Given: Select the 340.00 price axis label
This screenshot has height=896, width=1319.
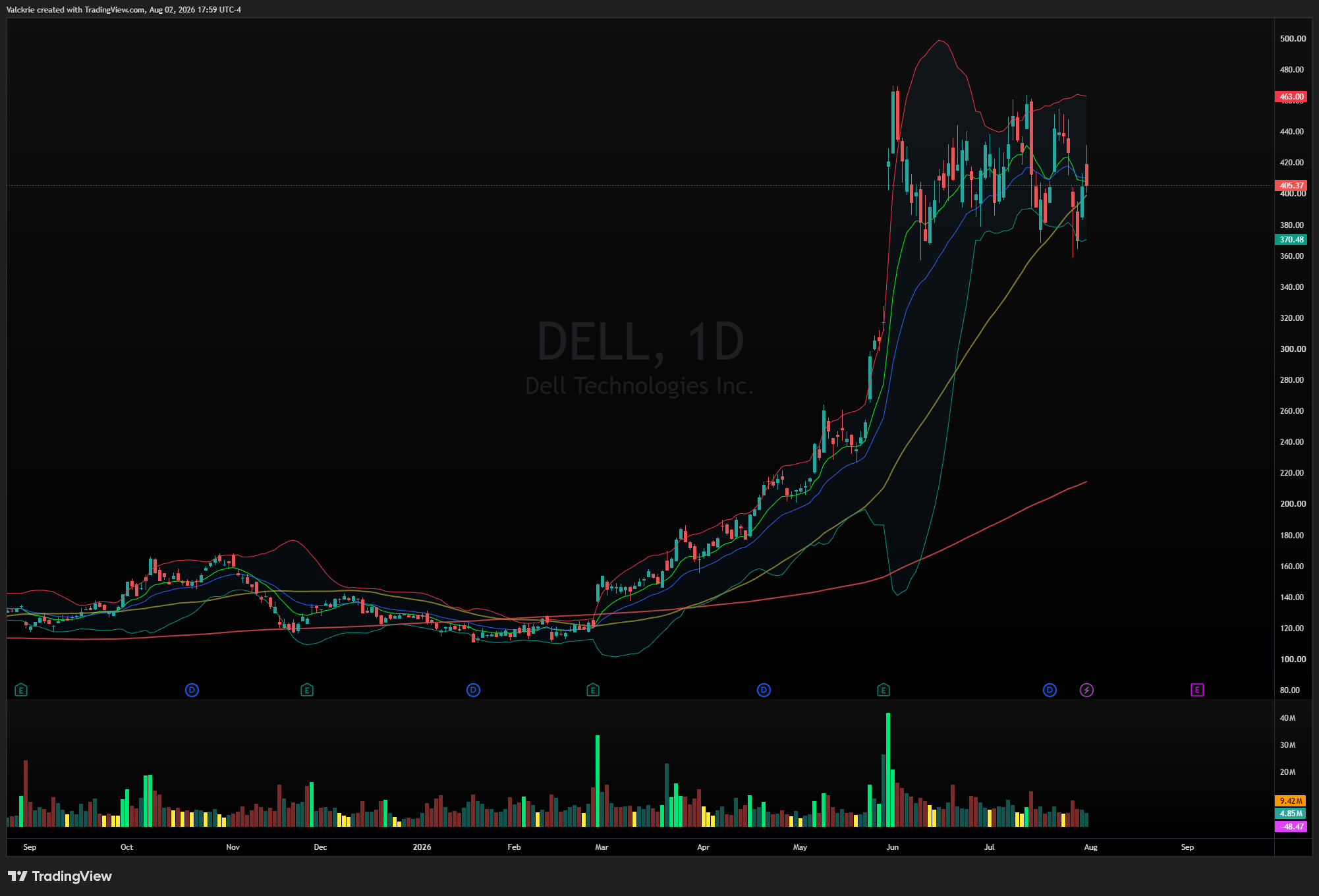Looking at the screenshot, I should tap(1292, 287).
